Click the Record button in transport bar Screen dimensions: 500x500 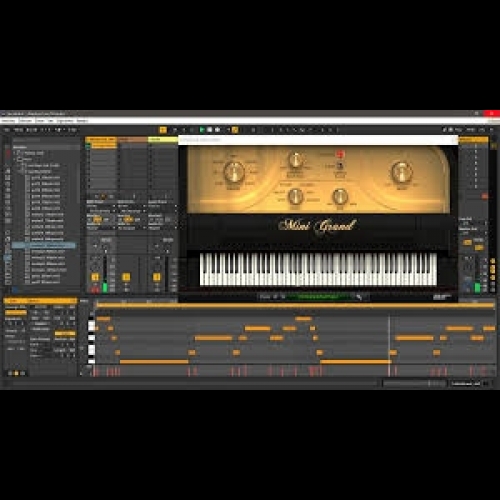click(217, 130)
